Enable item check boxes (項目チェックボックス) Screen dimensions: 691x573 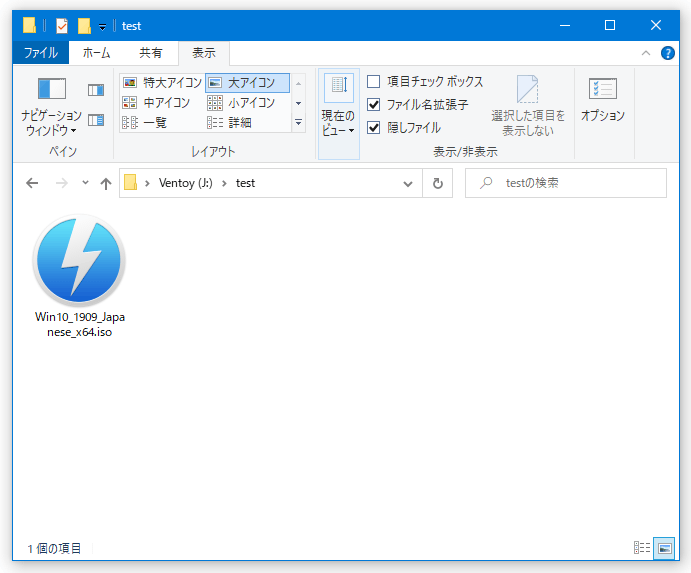coord(374,82)
